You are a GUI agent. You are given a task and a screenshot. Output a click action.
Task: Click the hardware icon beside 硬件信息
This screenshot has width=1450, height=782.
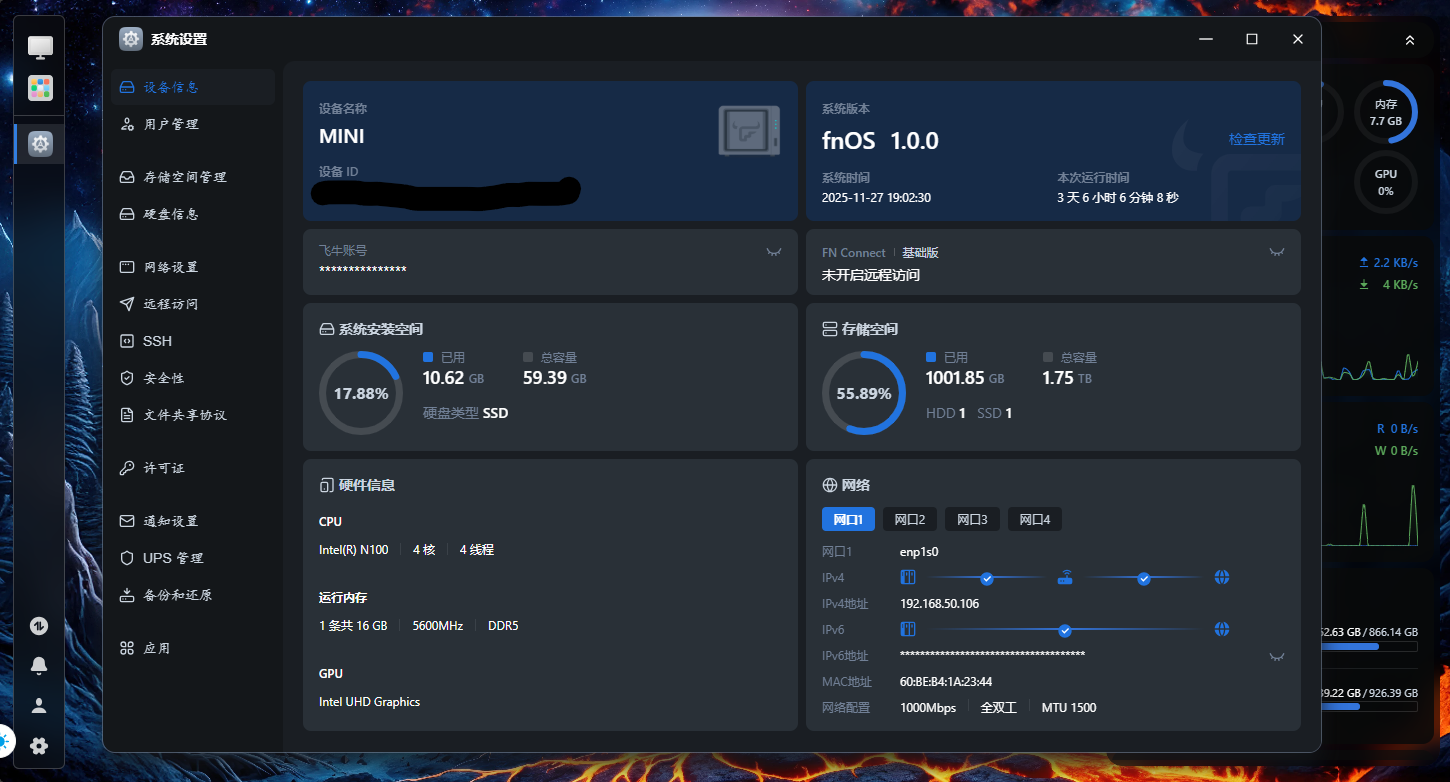coord(326,485)
